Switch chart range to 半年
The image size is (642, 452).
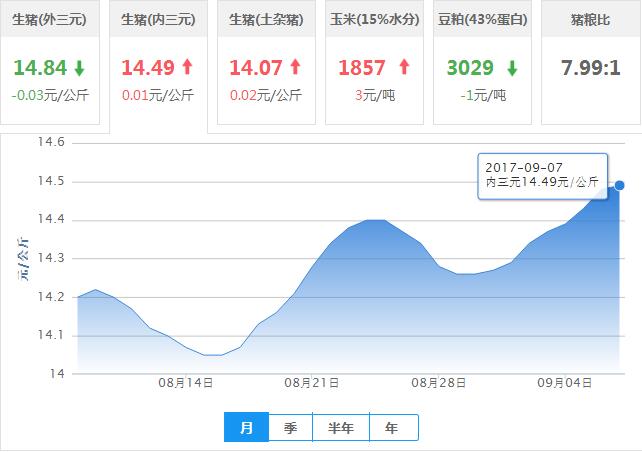(341, 427)
